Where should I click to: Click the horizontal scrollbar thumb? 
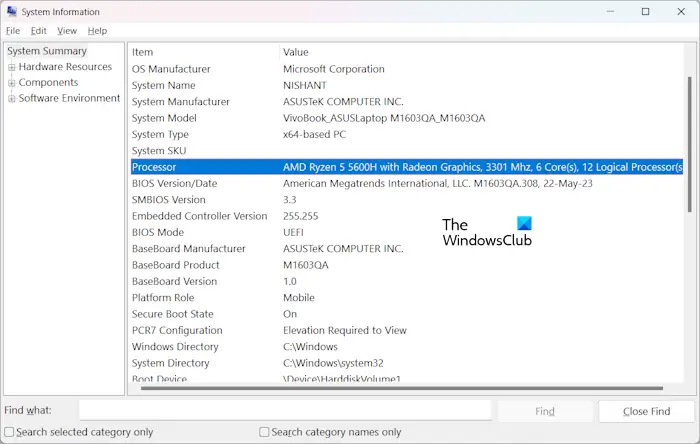pos(402,388)
